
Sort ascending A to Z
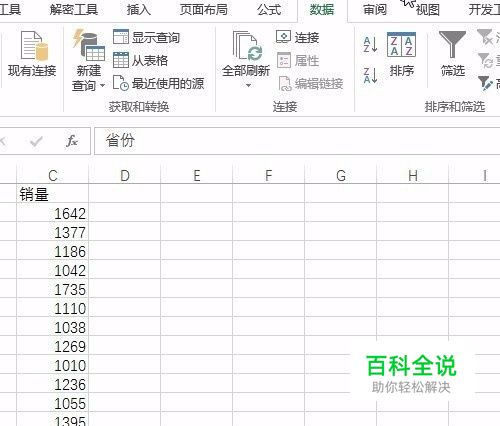coord(370,45)
